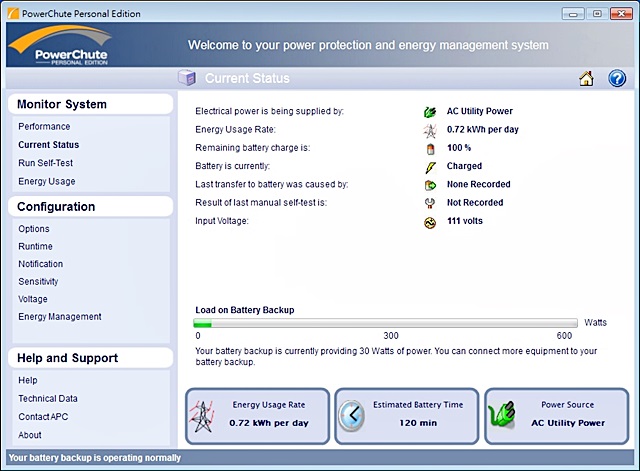Select Current Status in sidebar
This screenshot has height=471, width=640.
point(49,144)
